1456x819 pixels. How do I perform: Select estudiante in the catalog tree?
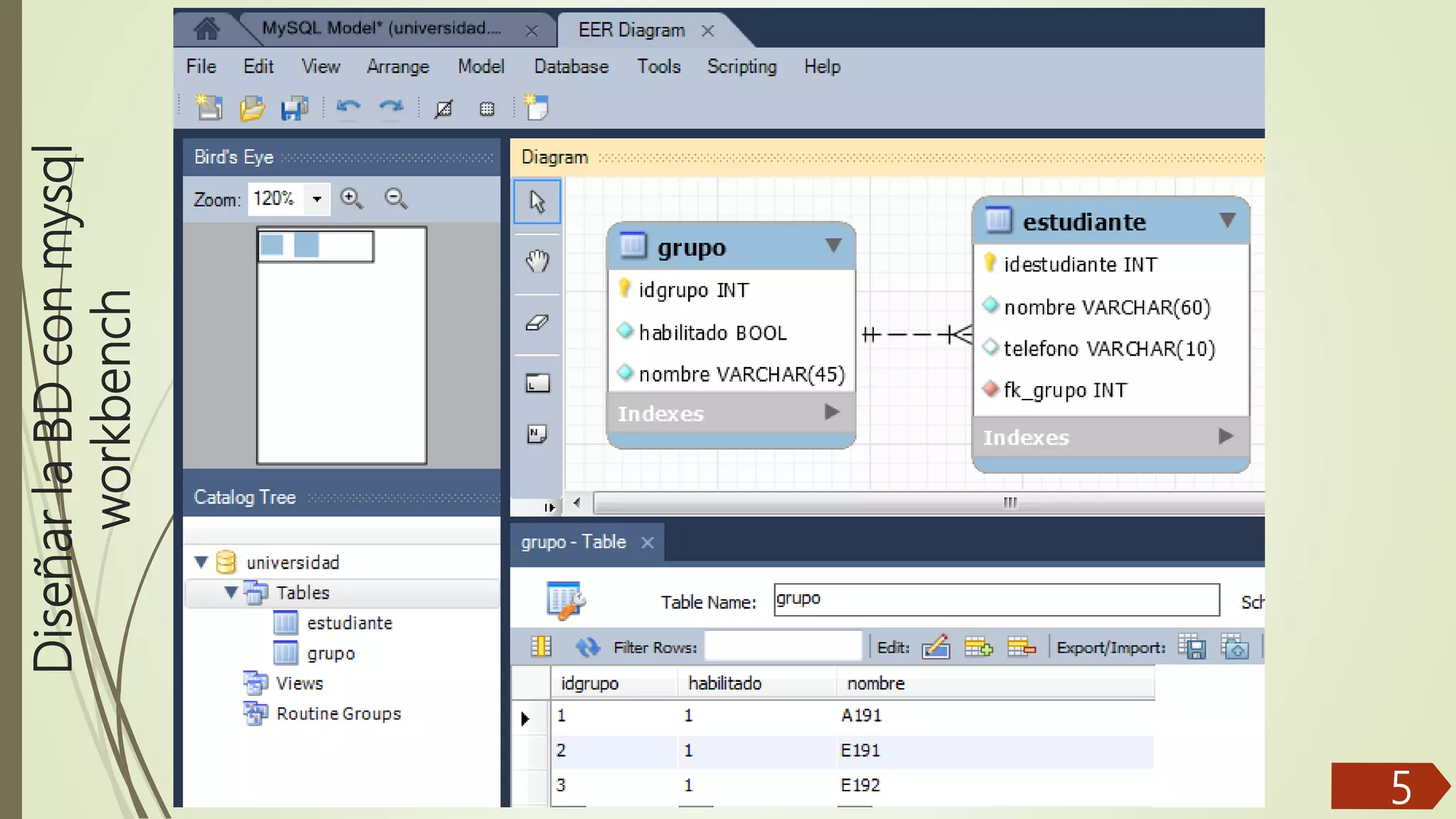[x=349, y=623]
